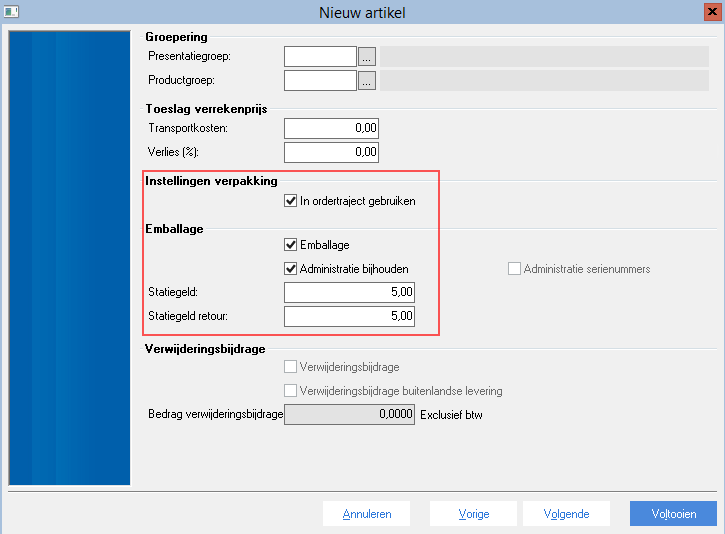Screen dimensions: 725x534
Task: Enable the Verwijderingsbijdrage checkbox
Action: [x=290, y=367]
